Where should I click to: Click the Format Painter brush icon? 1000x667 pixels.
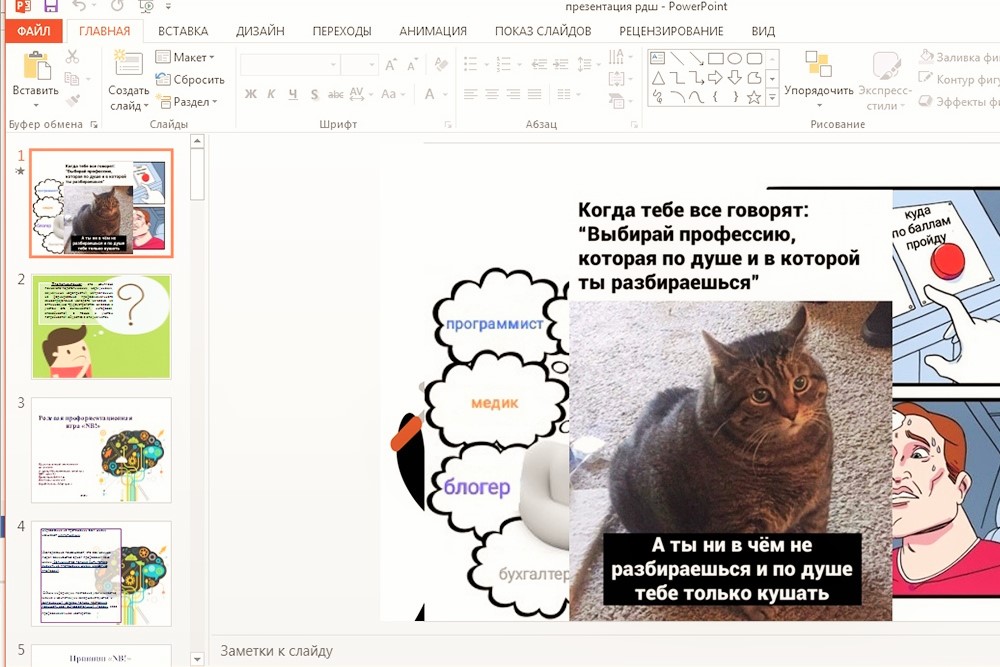(72, 100)
